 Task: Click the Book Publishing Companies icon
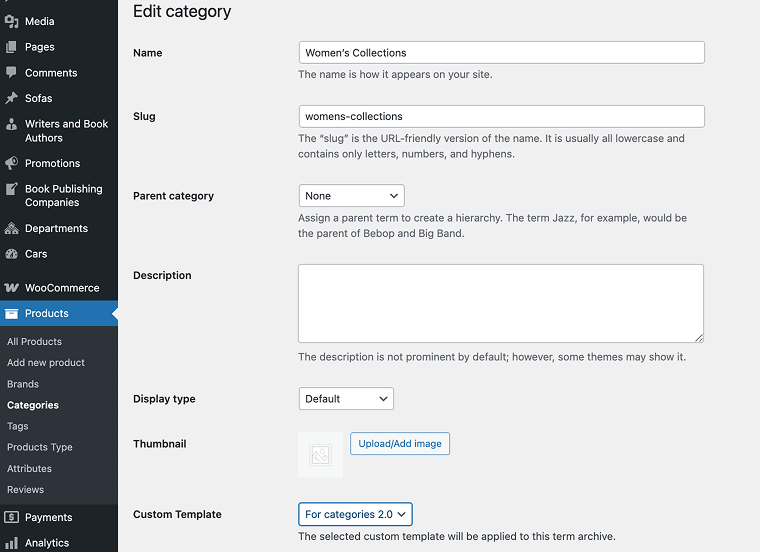[11, 189]
